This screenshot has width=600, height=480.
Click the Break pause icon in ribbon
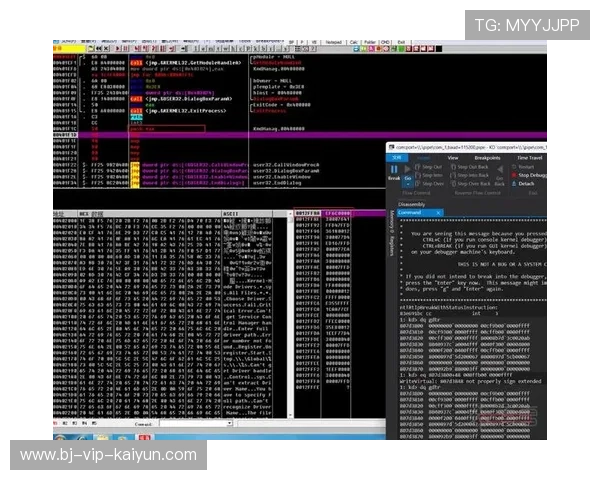point(394,171)
